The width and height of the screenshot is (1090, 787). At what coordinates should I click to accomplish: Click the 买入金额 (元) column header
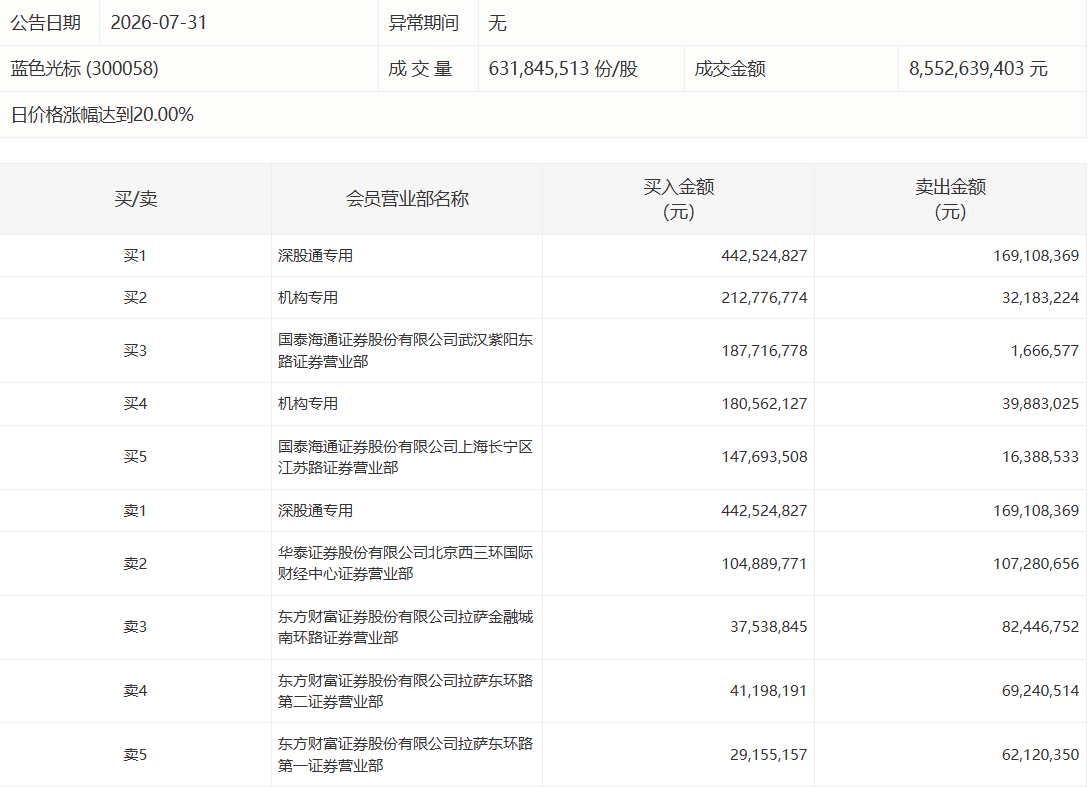(678, 199)
